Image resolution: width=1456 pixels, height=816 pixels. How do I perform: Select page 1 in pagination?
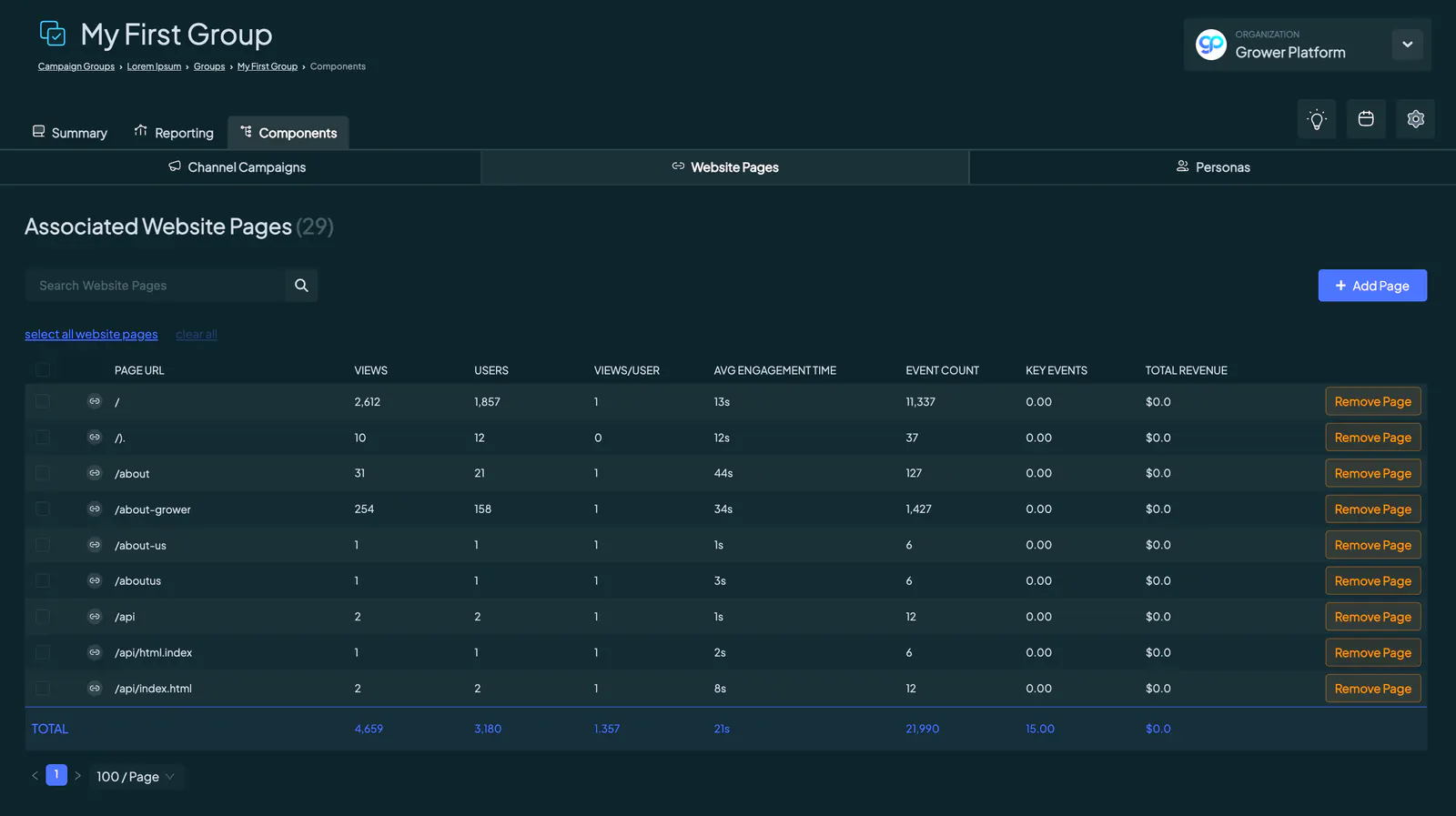pyautogui.click(x=56, y=775)
